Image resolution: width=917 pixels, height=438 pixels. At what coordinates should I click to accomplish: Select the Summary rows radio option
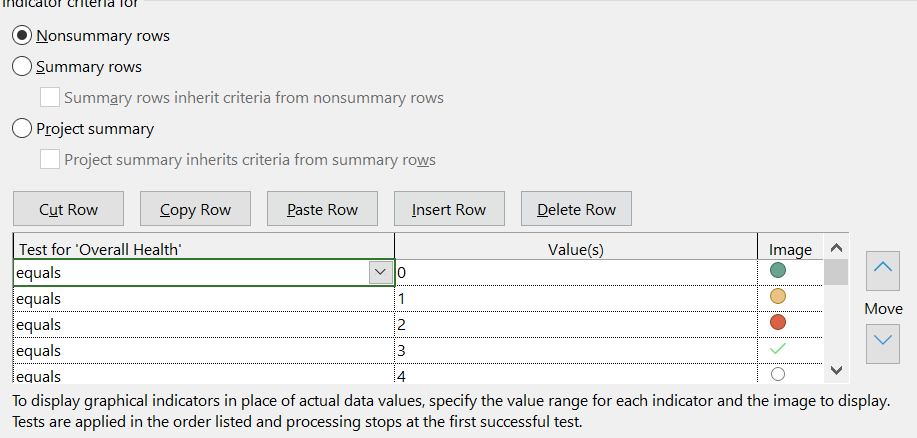coord(22,67)
